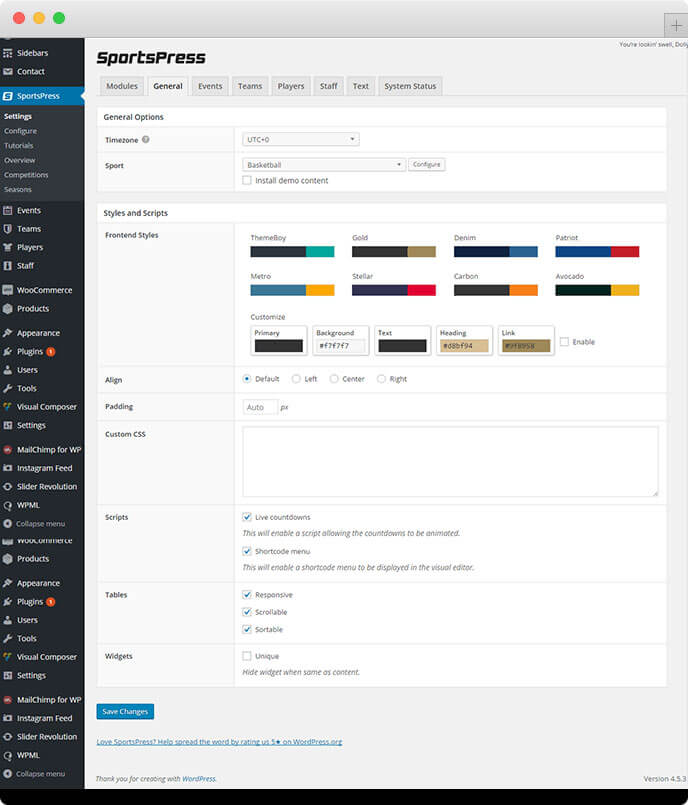This screenshot has height=805, width=688.
Task: Open the Heading color field #d8bf94
Action: pyautogui.click(x=464, y=346)
